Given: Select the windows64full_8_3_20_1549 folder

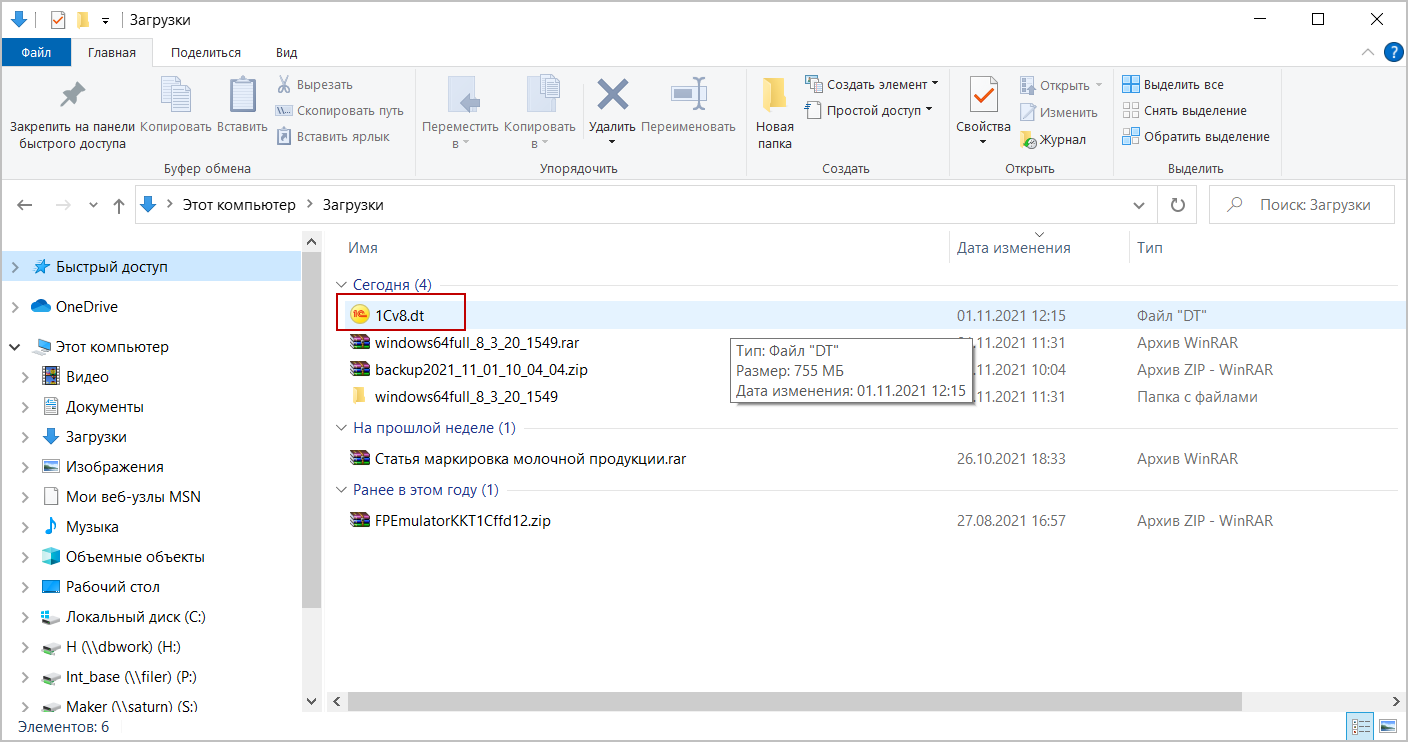Looking at the screenshot, I should [466, 397].
